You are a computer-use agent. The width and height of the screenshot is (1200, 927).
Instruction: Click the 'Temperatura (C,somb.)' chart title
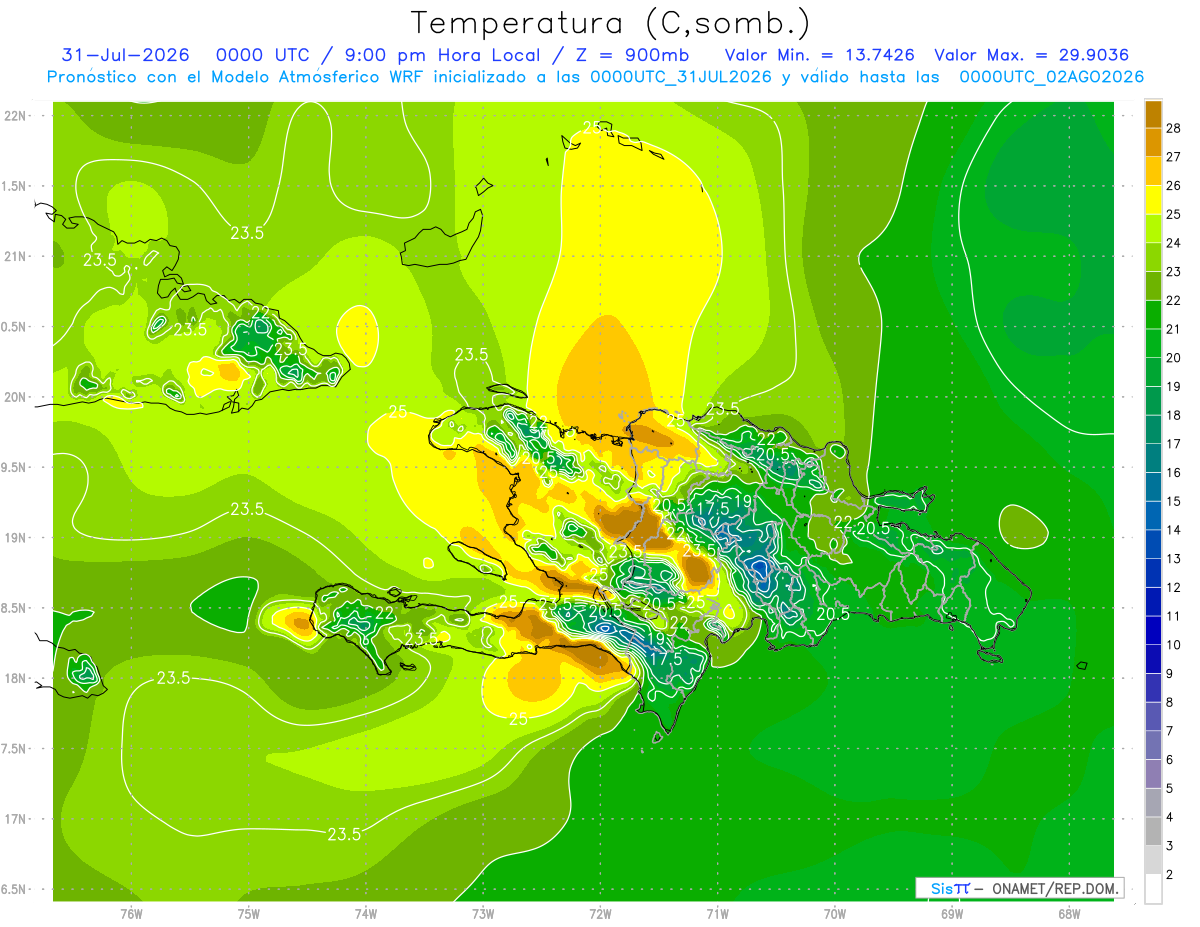click(610, 23)
